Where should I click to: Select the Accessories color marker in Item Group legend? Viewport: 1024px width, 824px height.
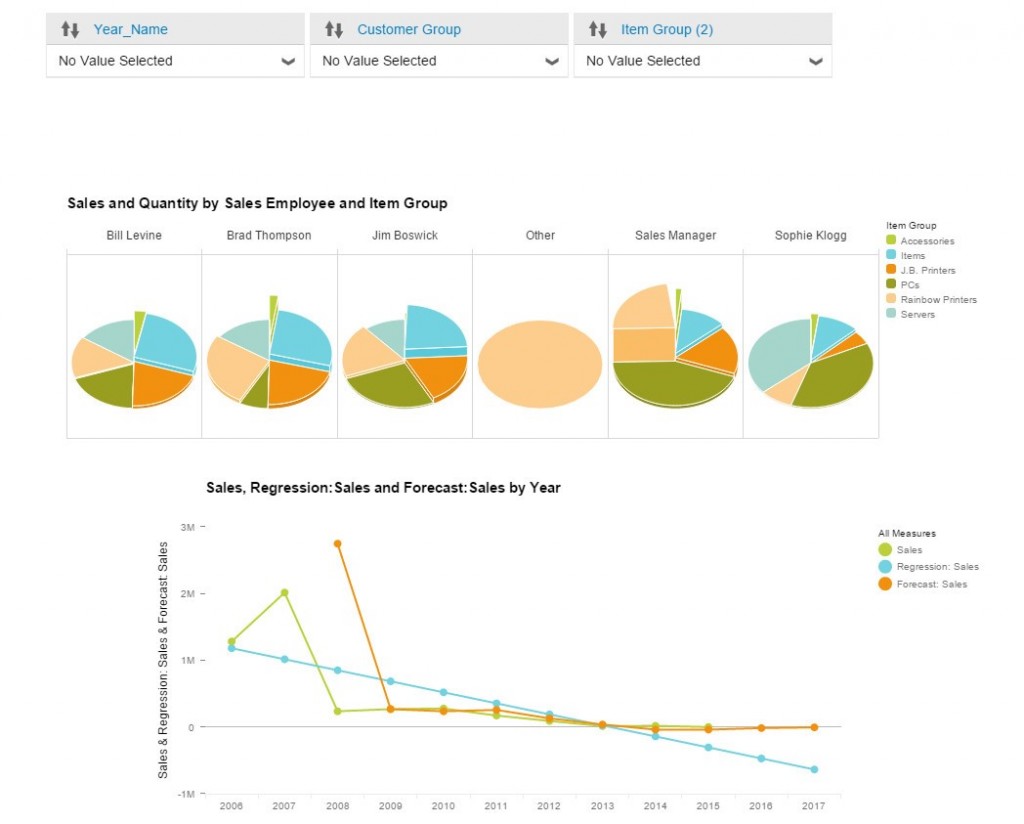890,241
